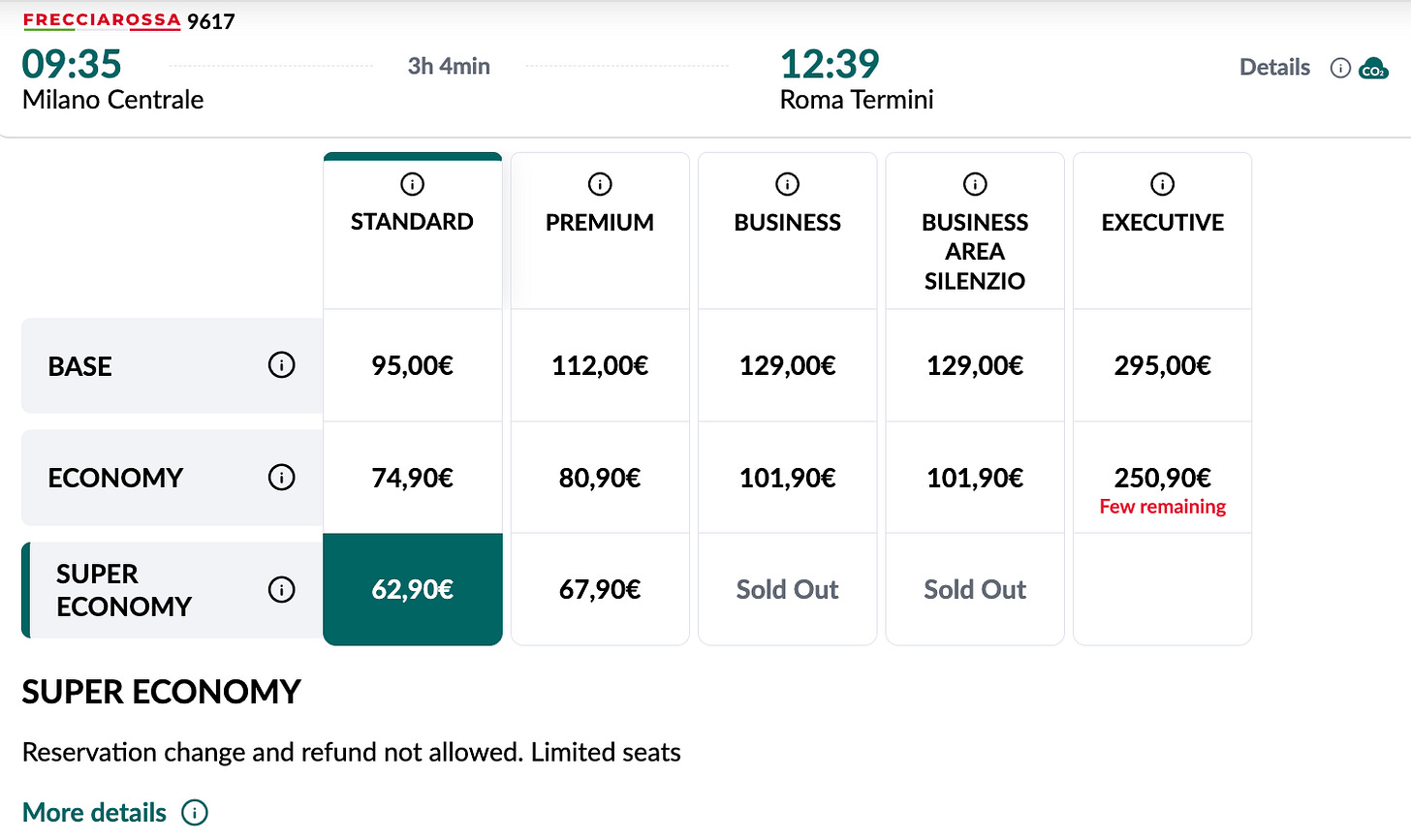Click the FRECCIAROSSA 9617 train link

[x=131, y=19]
